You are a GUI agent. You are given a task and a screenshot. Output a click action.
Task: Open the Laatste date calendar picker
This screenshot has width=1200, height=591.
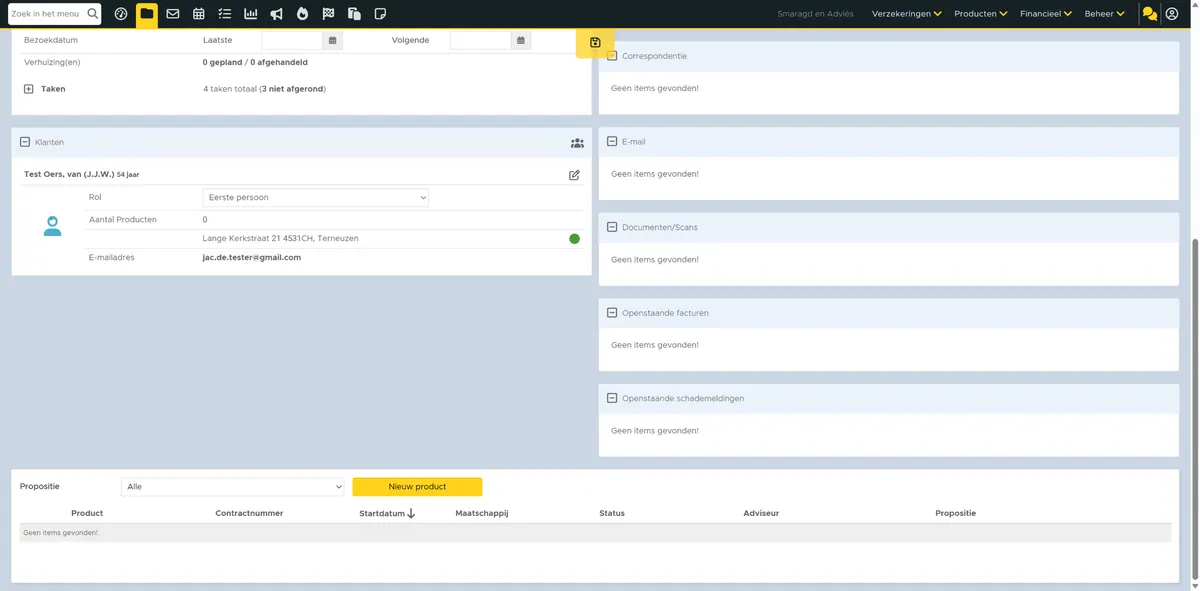coord(333,41)
